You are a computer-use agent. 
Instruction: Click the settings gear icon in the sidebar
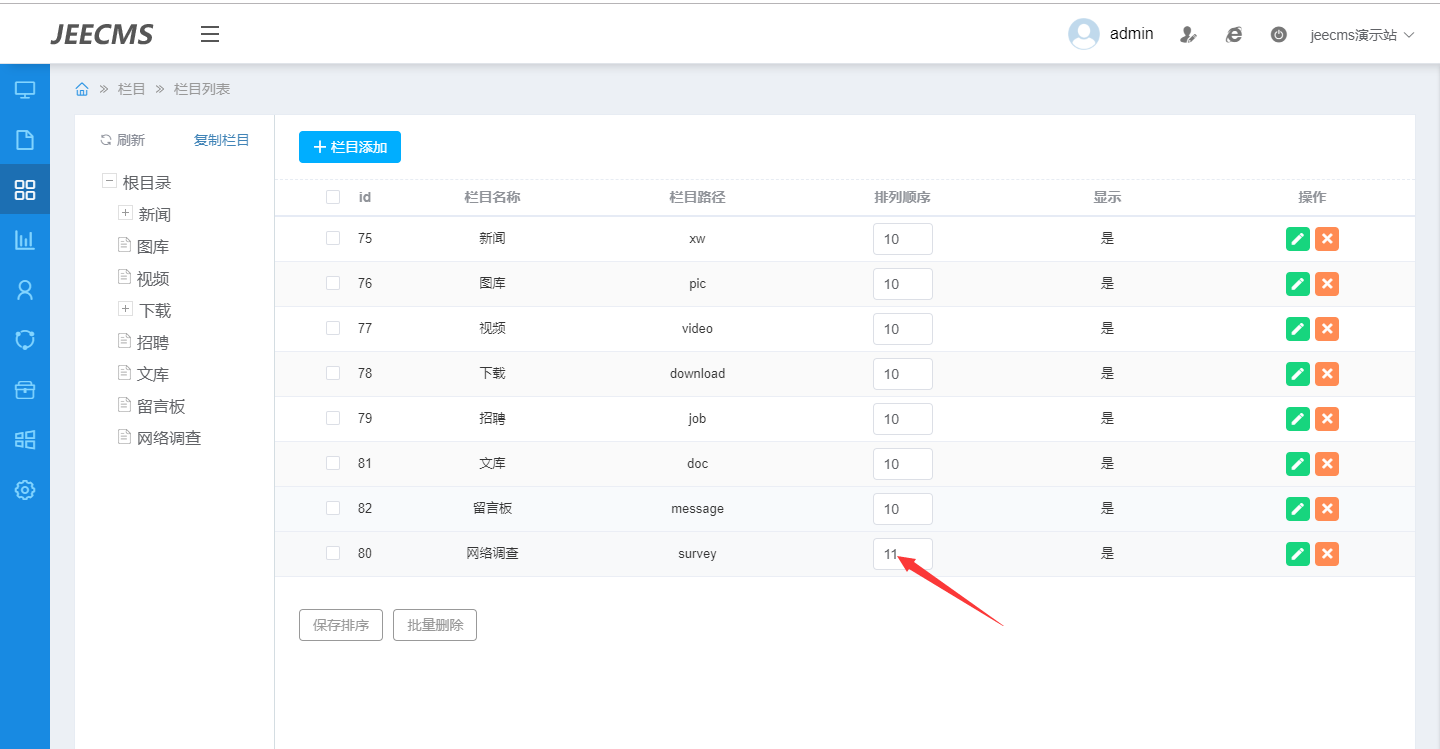point(25,490)
